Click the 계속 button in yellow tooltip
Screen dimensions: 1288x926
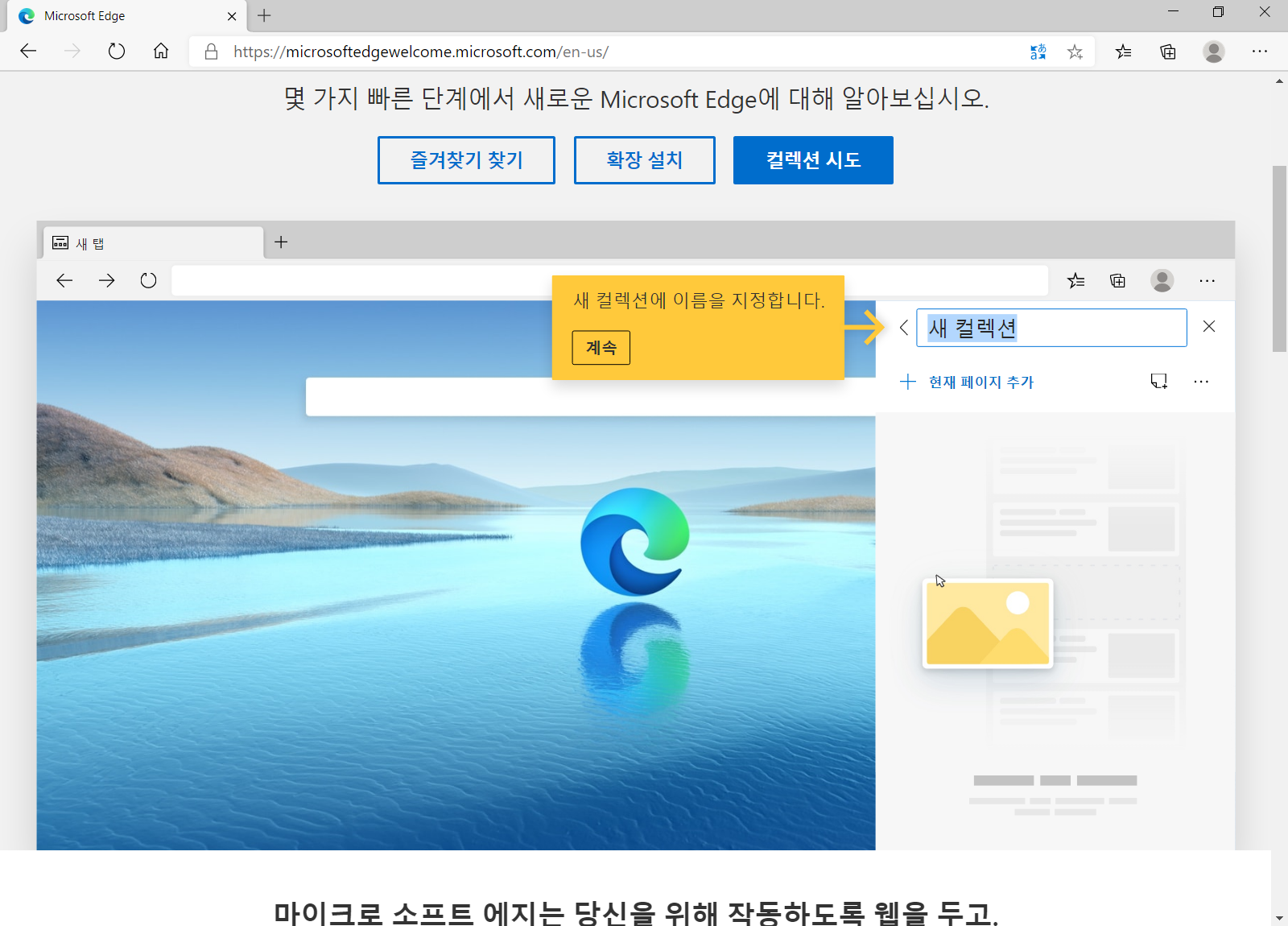point(601,348)
